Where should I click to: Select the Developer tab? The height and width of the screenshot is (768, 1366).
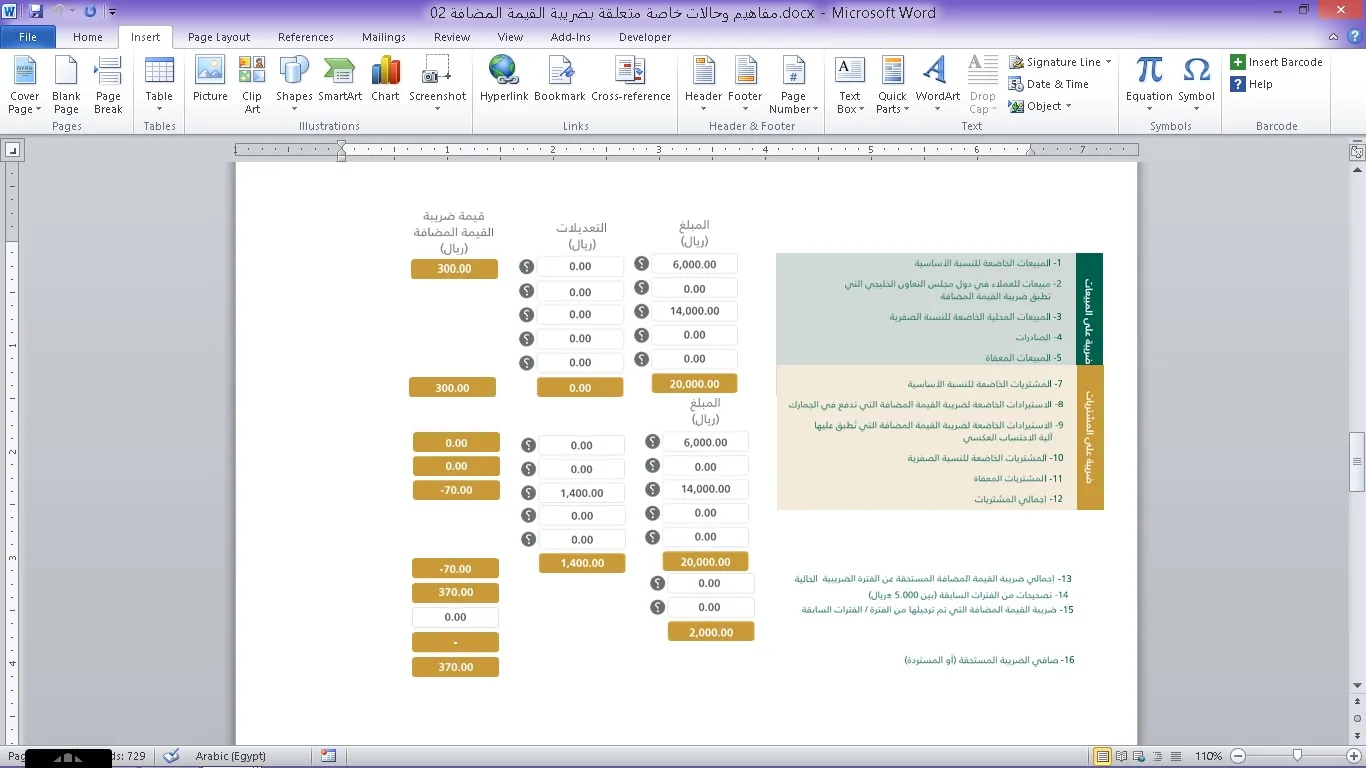click(645, 37)
